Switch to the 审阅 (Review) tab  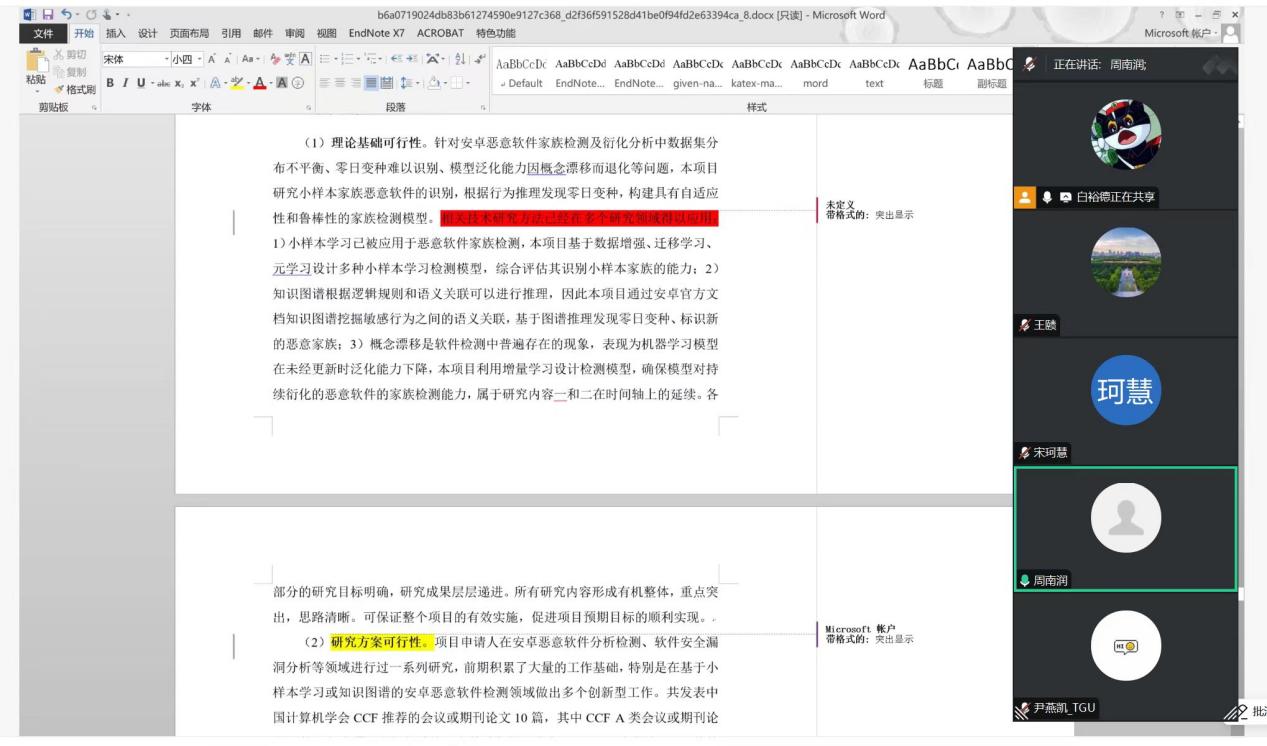coord(297,34)
